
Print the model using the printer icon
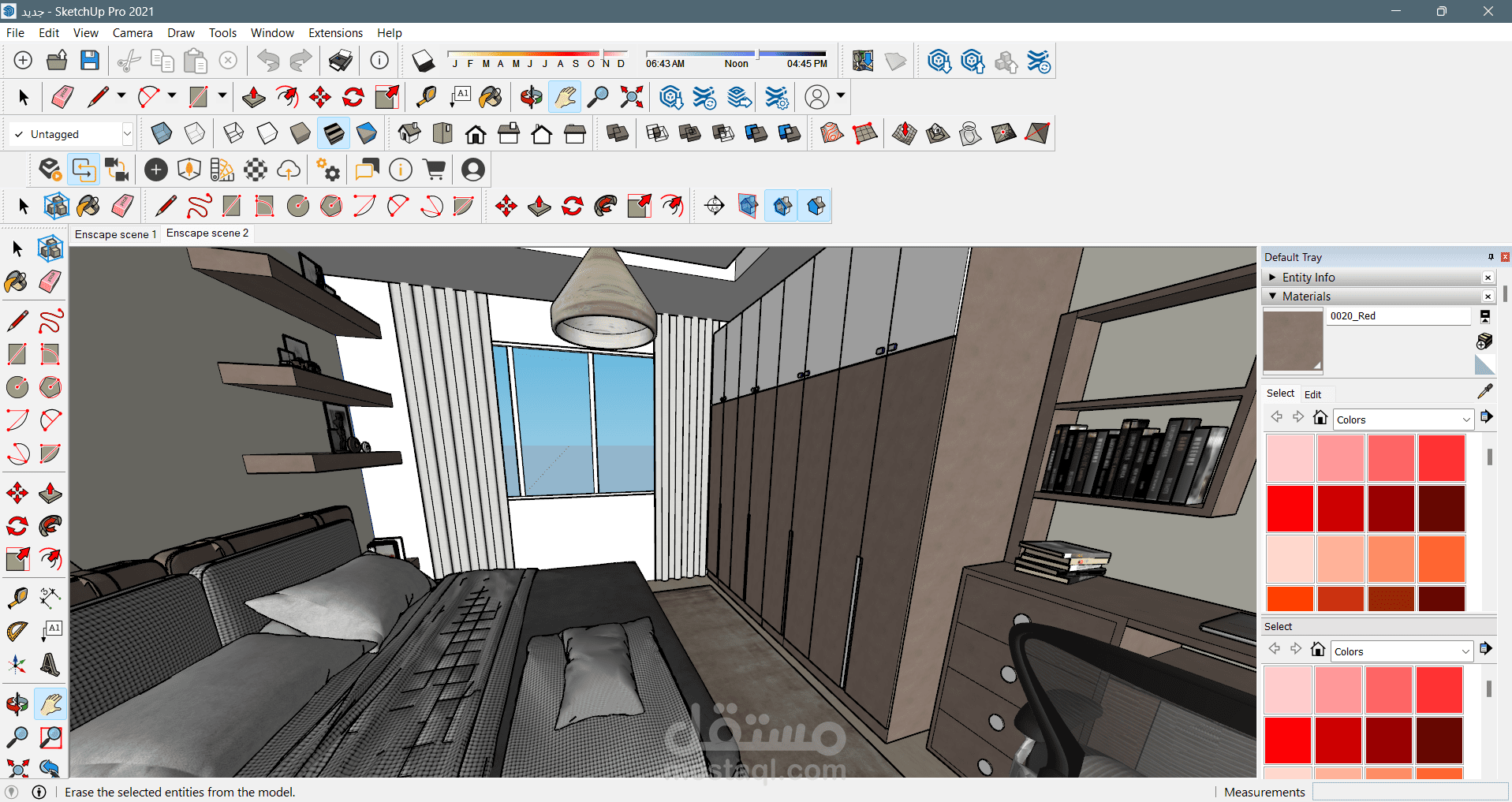point(341,61)
